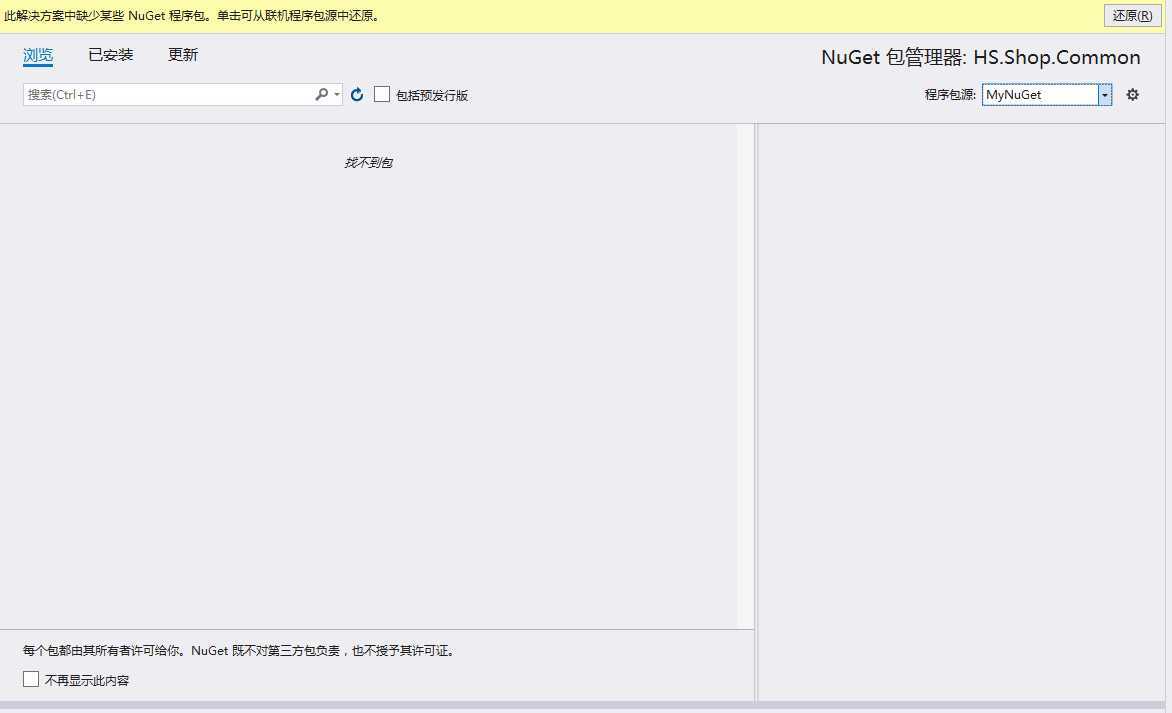
Task: Go to the 更新 tab
Action: (183, 55)
